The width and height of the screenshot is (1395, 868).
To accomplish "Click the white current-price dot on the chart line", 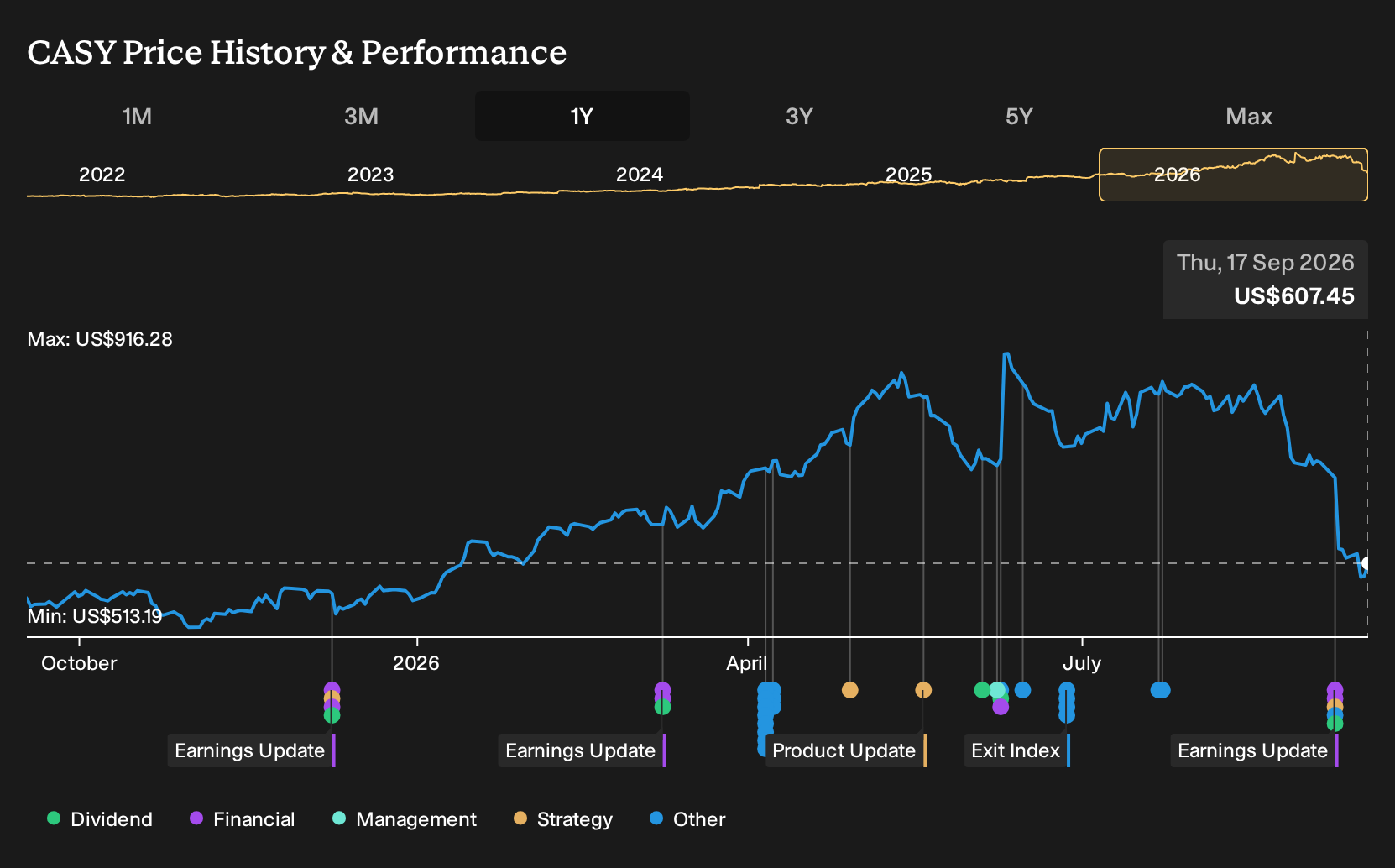I will [1366, 563].
